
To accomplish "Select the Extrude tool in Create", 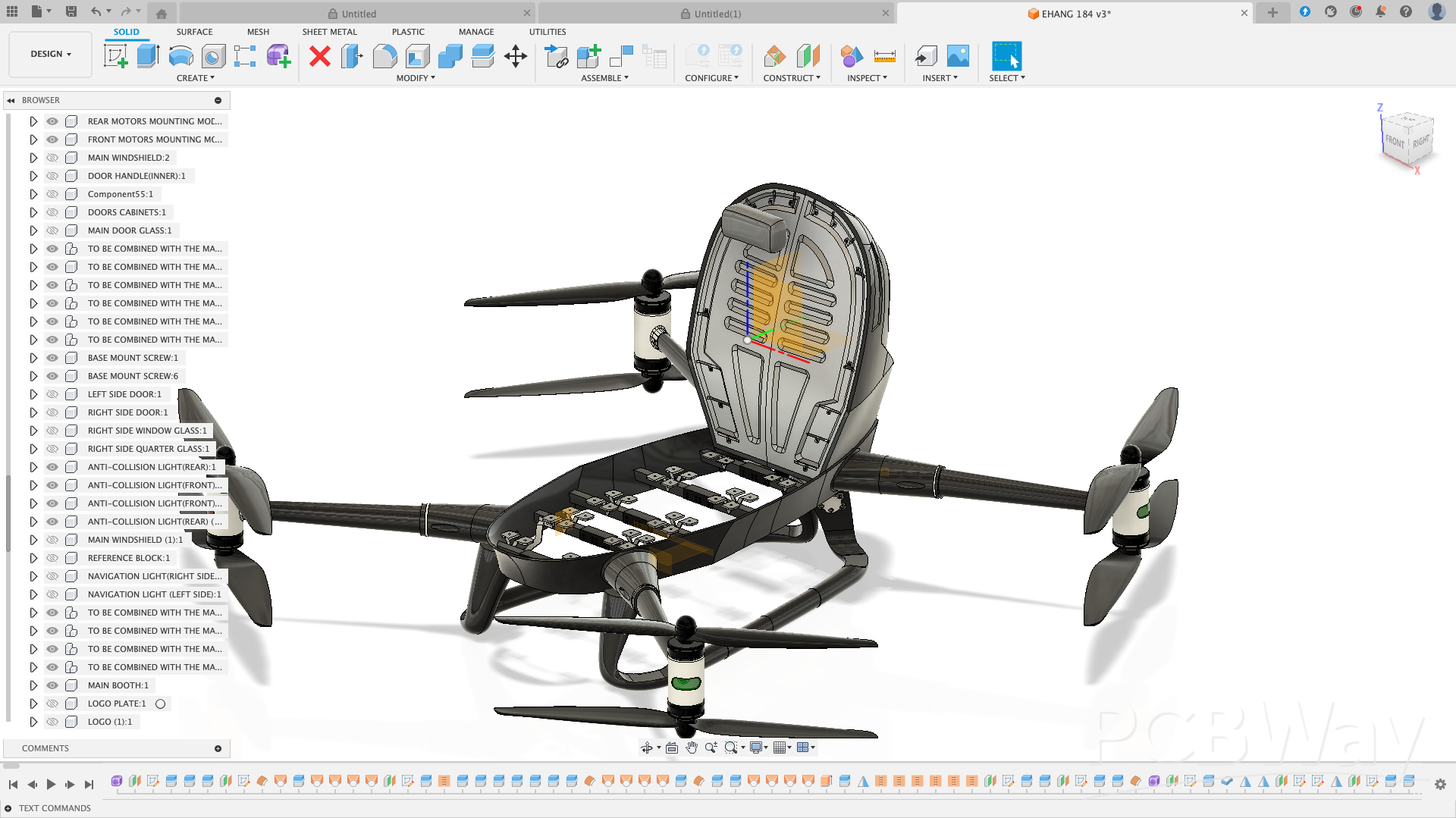I will coord(148,56).
